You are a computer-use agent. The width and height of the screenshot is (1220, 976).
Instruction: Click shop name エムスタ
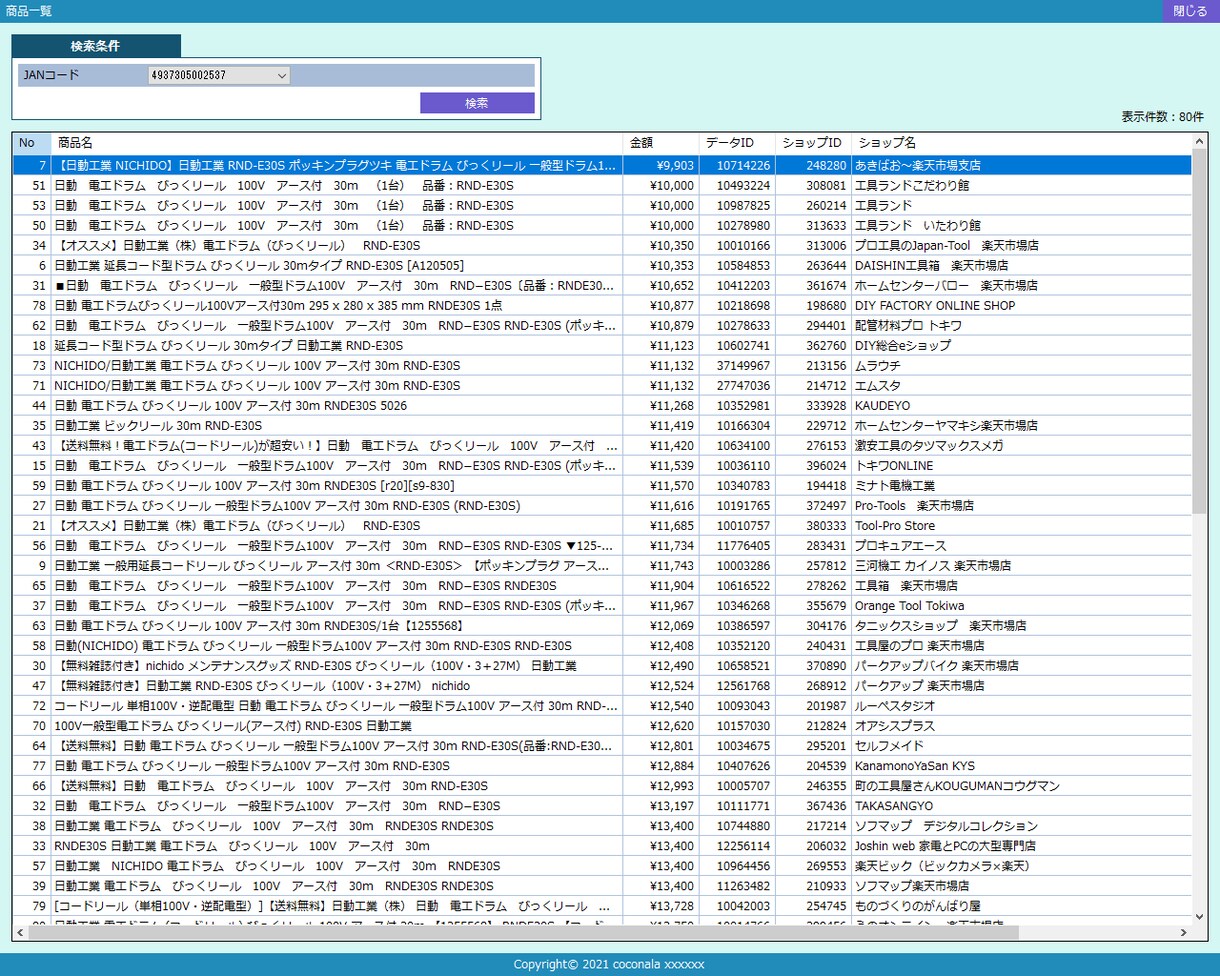(877, 385)
